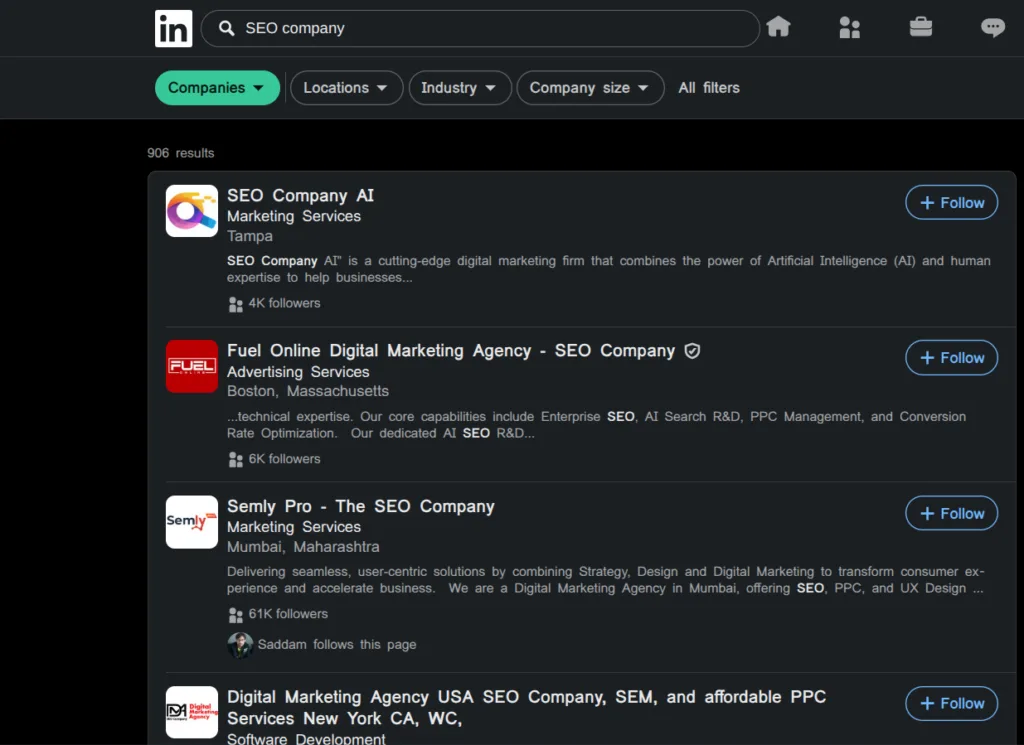The image size is (1024, 745).
Task: Click followers icon next to 61K followers
Action: [x=236, y=614]
